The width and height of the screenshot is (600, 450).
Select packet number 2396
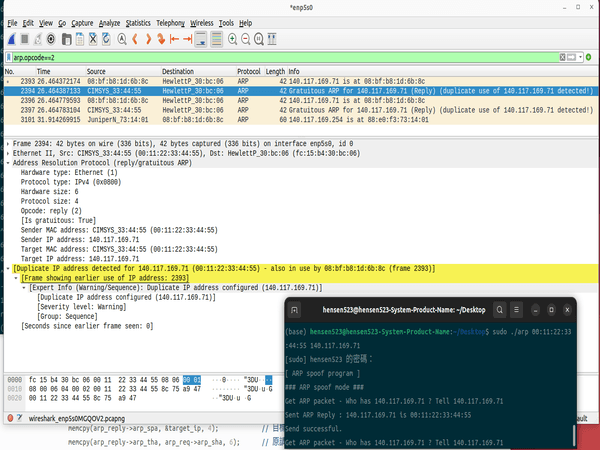click(301, 100)
